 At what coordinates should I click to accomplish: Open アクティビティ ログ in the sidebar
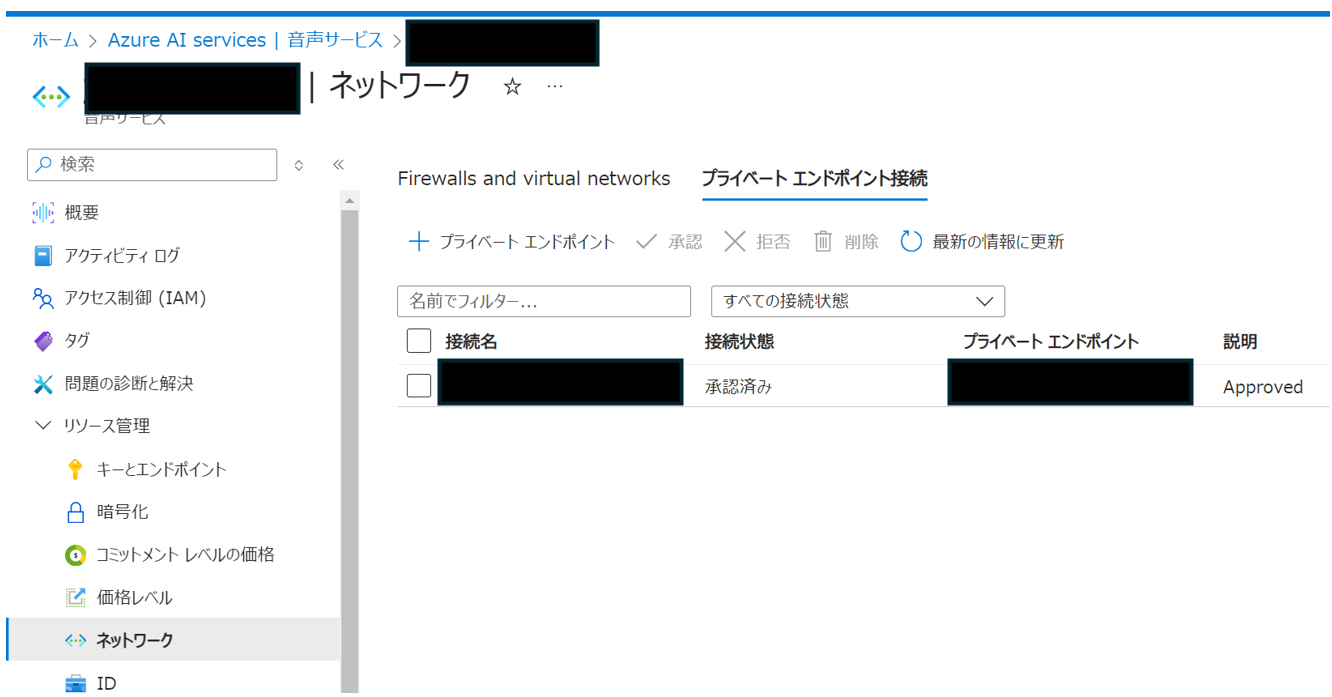[122, 256]
